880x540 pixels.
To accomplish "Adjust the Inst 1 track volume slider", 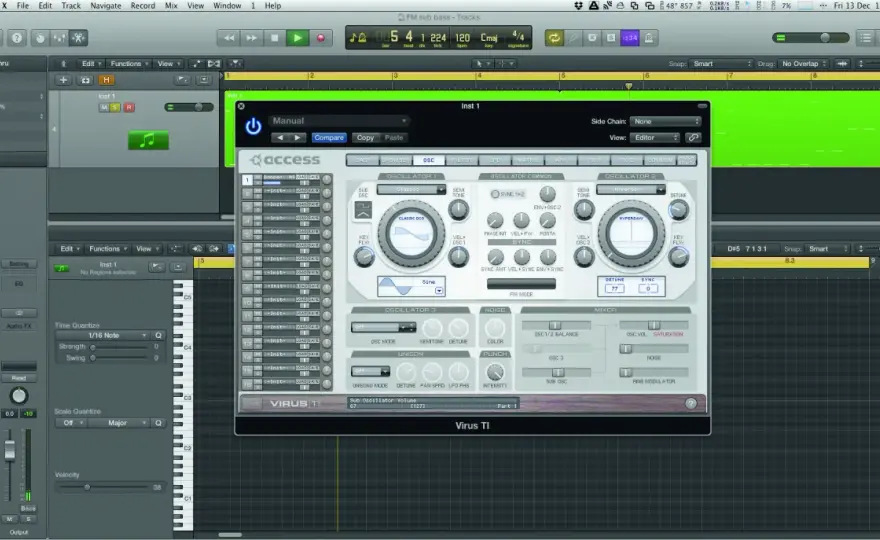I will 190,107.
